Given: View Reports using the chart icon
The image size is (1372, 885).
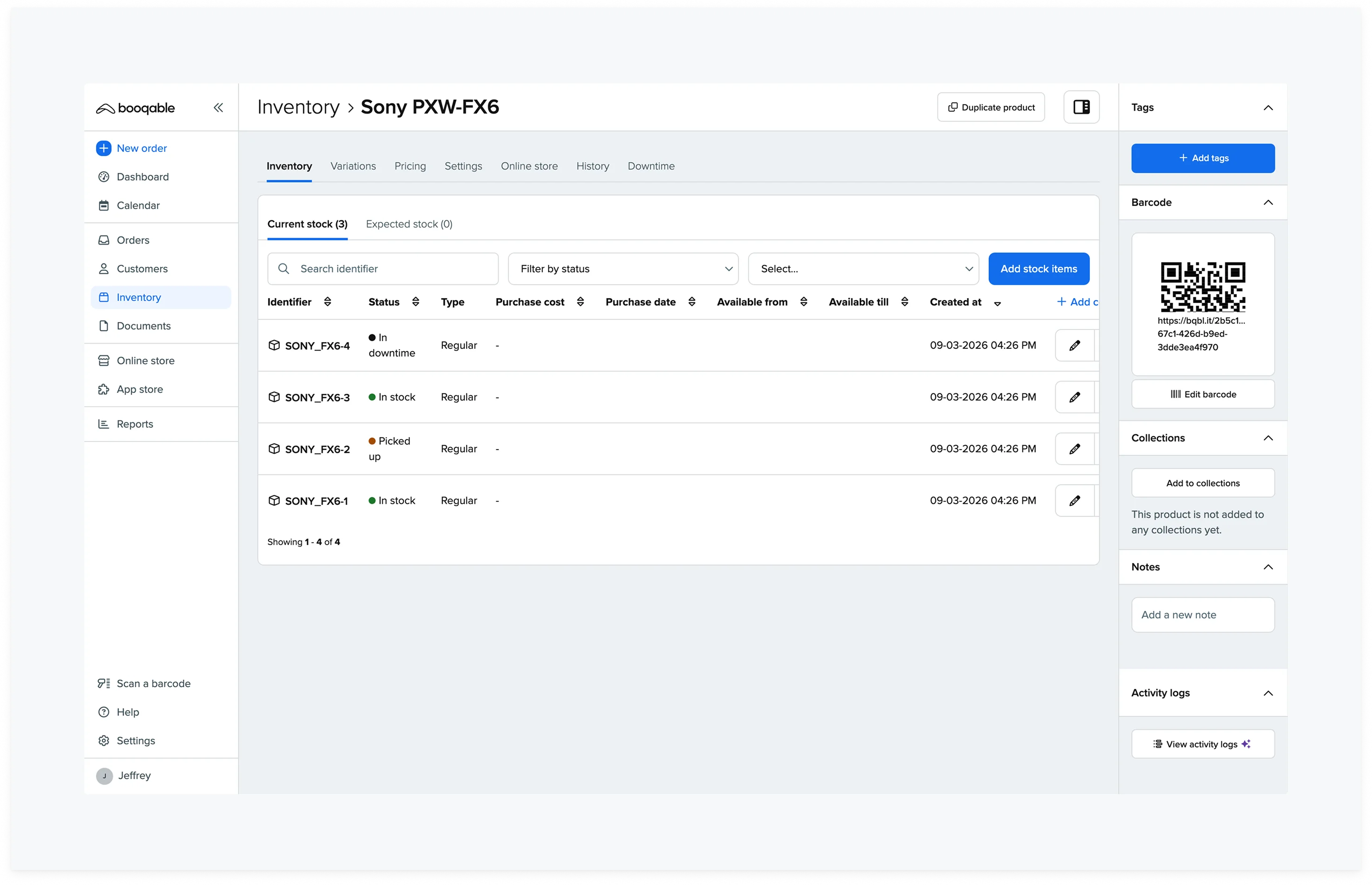Looking at the screenshot, I should pyautogui.click(x=104, y=424).
